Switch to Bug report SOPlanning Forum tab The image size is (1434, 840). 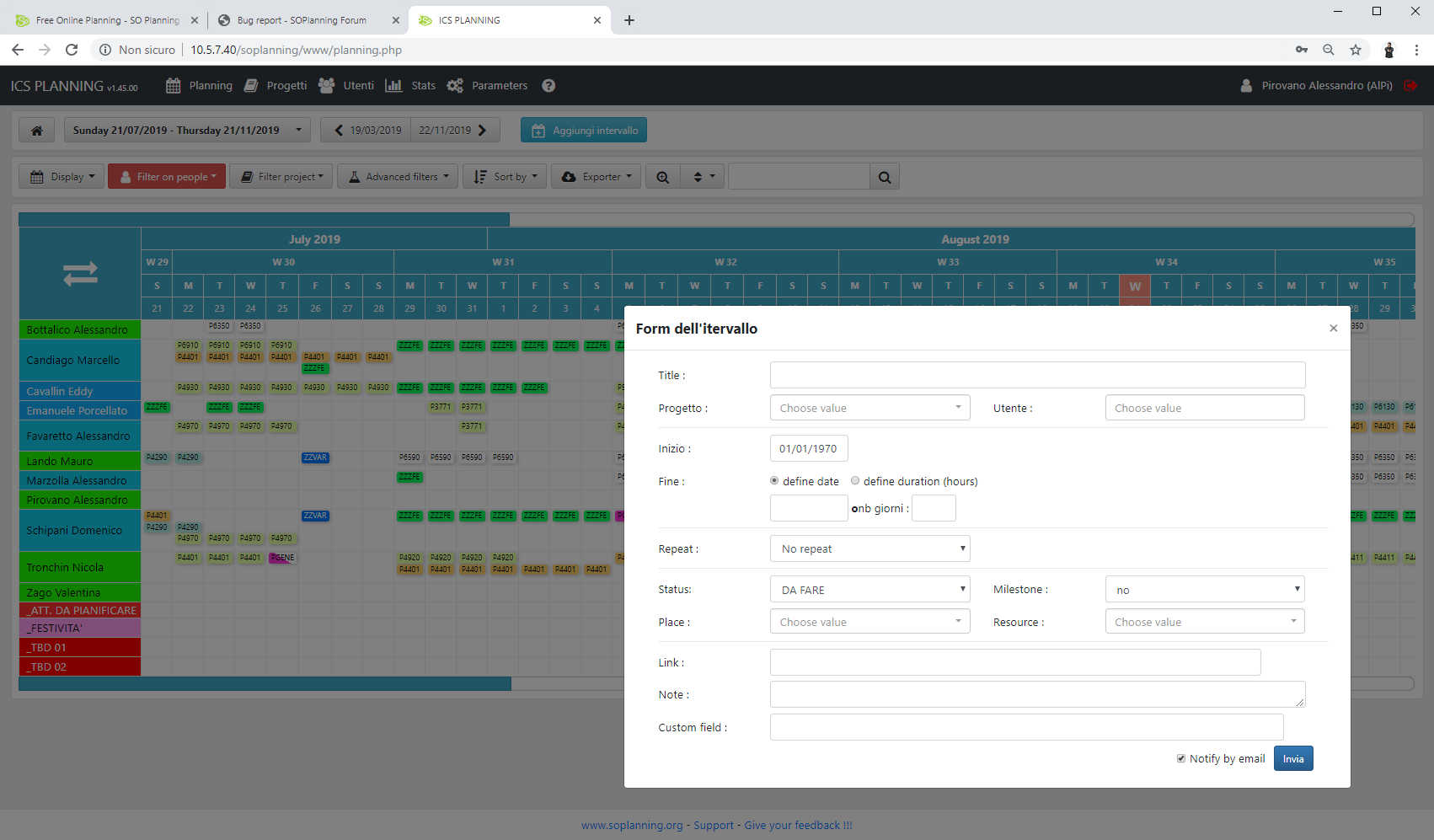pyautogui.click(x=302, y=20)
